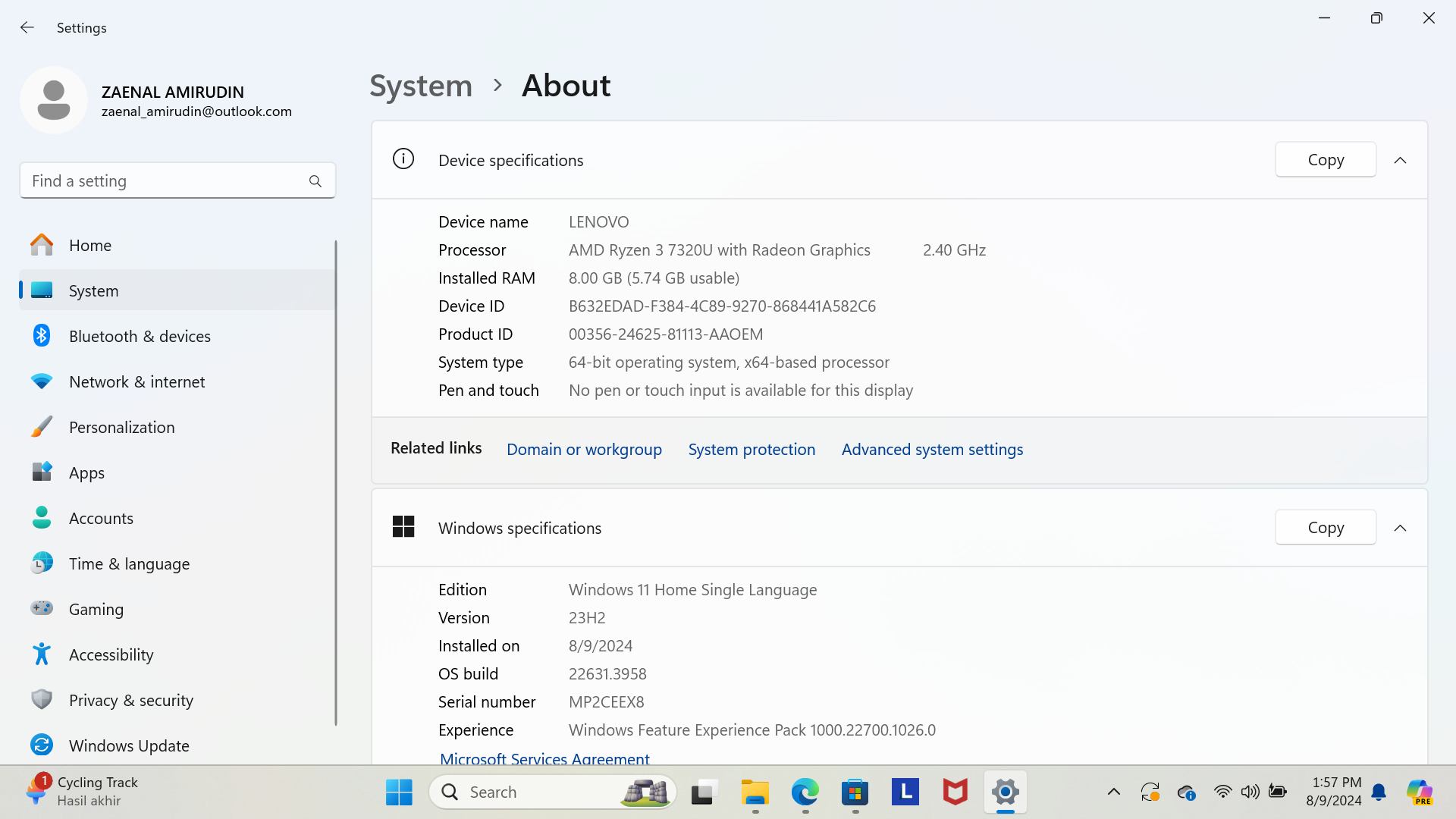Open Time & language settings
The width and height of the screenshot is (1456, 819).
(x=177, y=563)
